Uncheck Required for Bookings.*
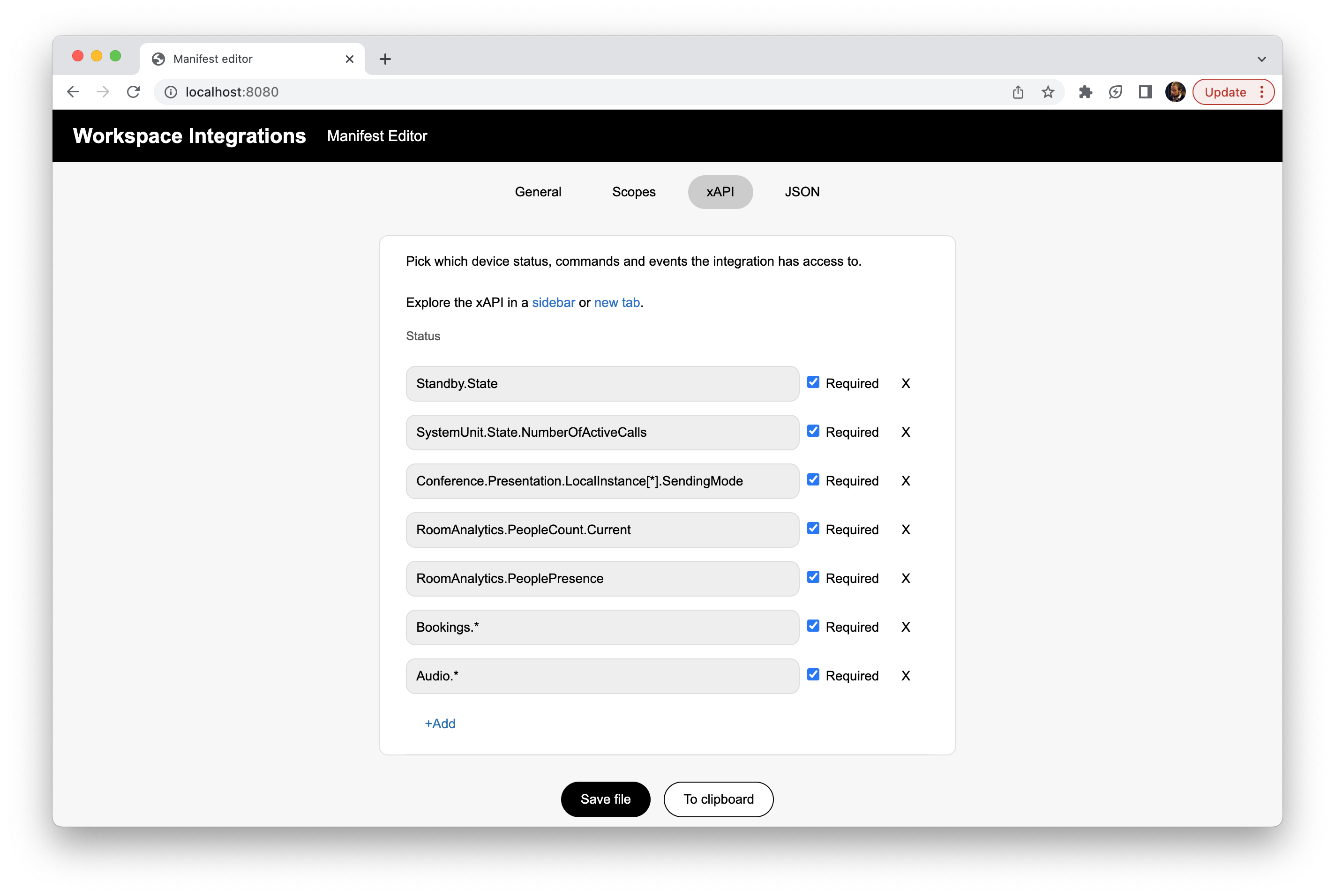 [x=813, y=626]
